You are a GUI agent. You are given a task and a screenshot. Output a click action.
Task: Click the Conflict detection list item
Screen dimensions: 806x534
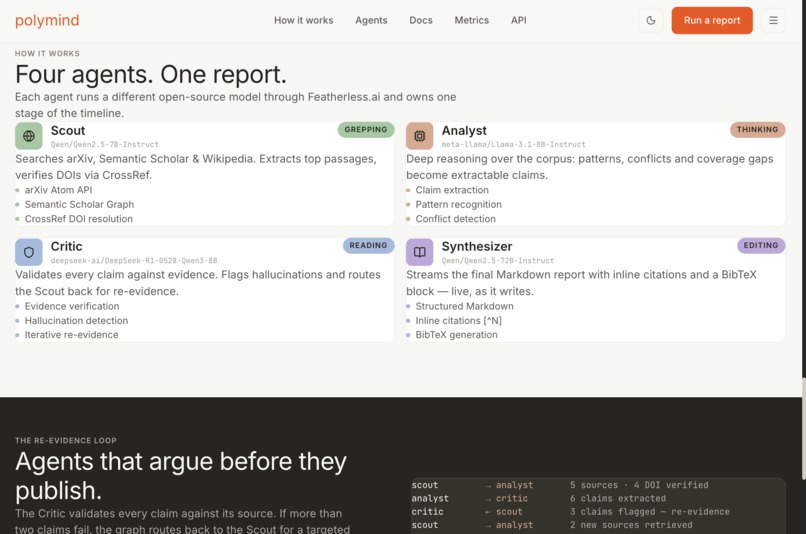(x=455, y=219)
